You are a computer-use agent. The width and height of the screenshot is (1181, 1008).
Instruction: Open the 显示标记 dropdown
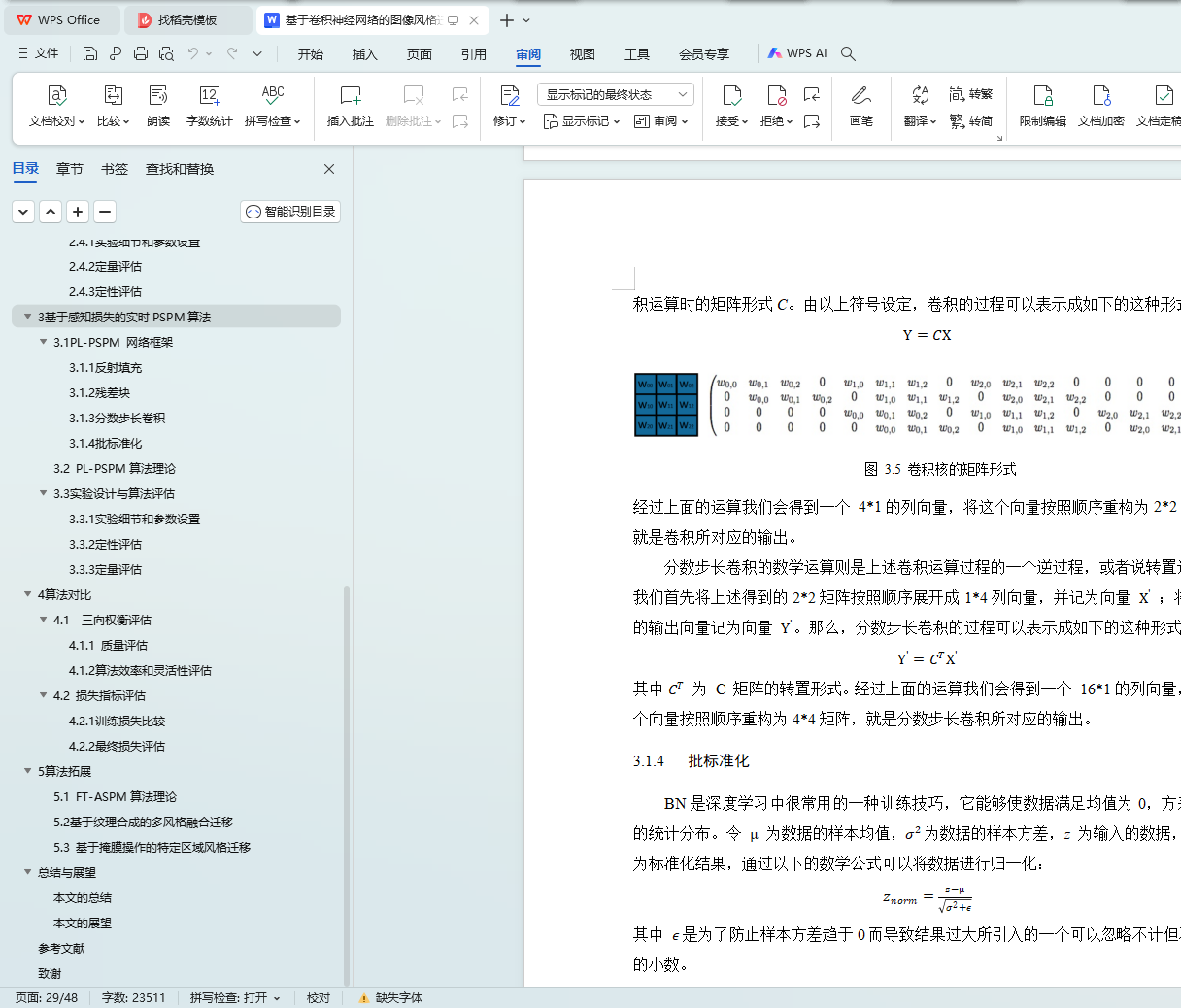pos(582,121)
